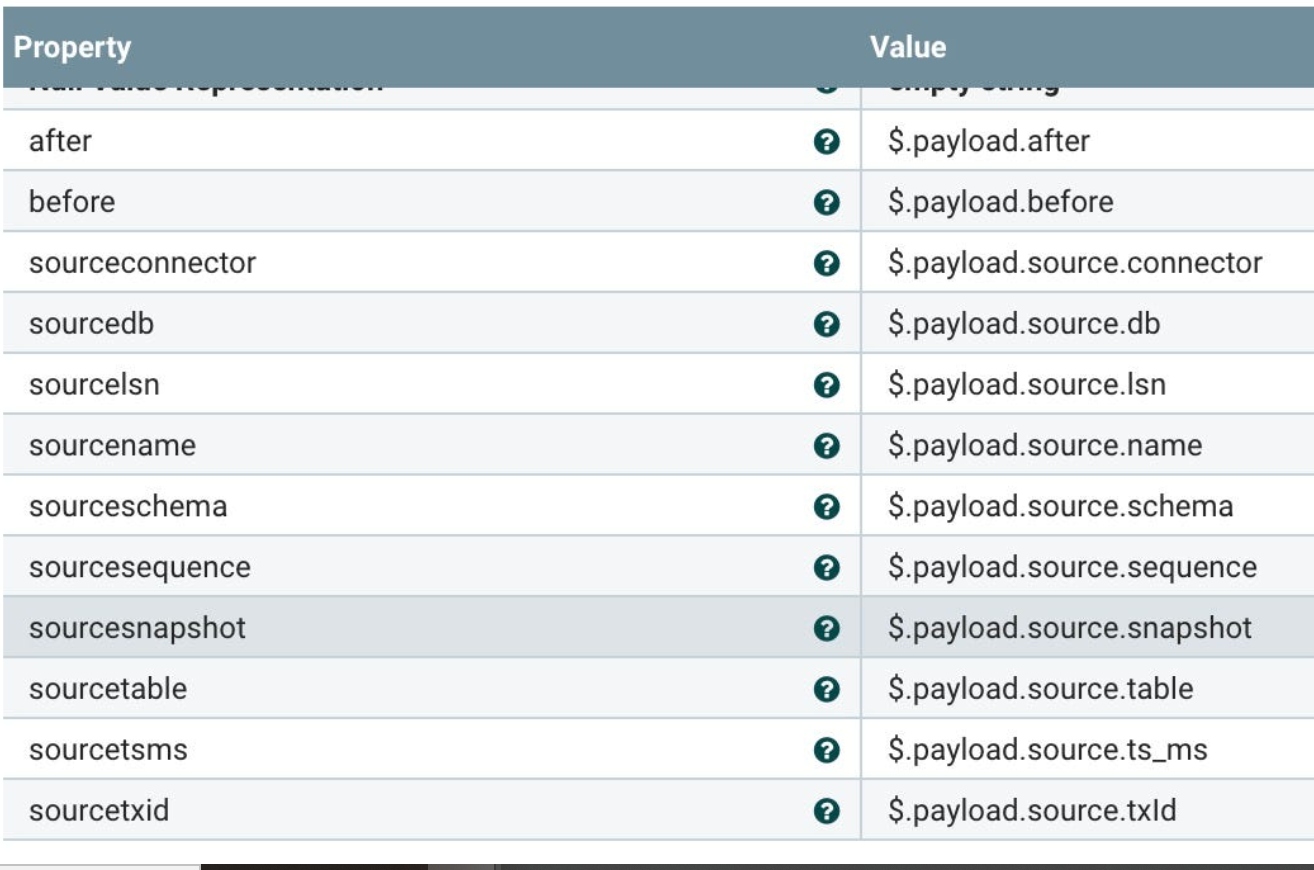The height and width of the screenshot is (870, 1314).
Task: Select the sourcedb property name
Action: 91,324
